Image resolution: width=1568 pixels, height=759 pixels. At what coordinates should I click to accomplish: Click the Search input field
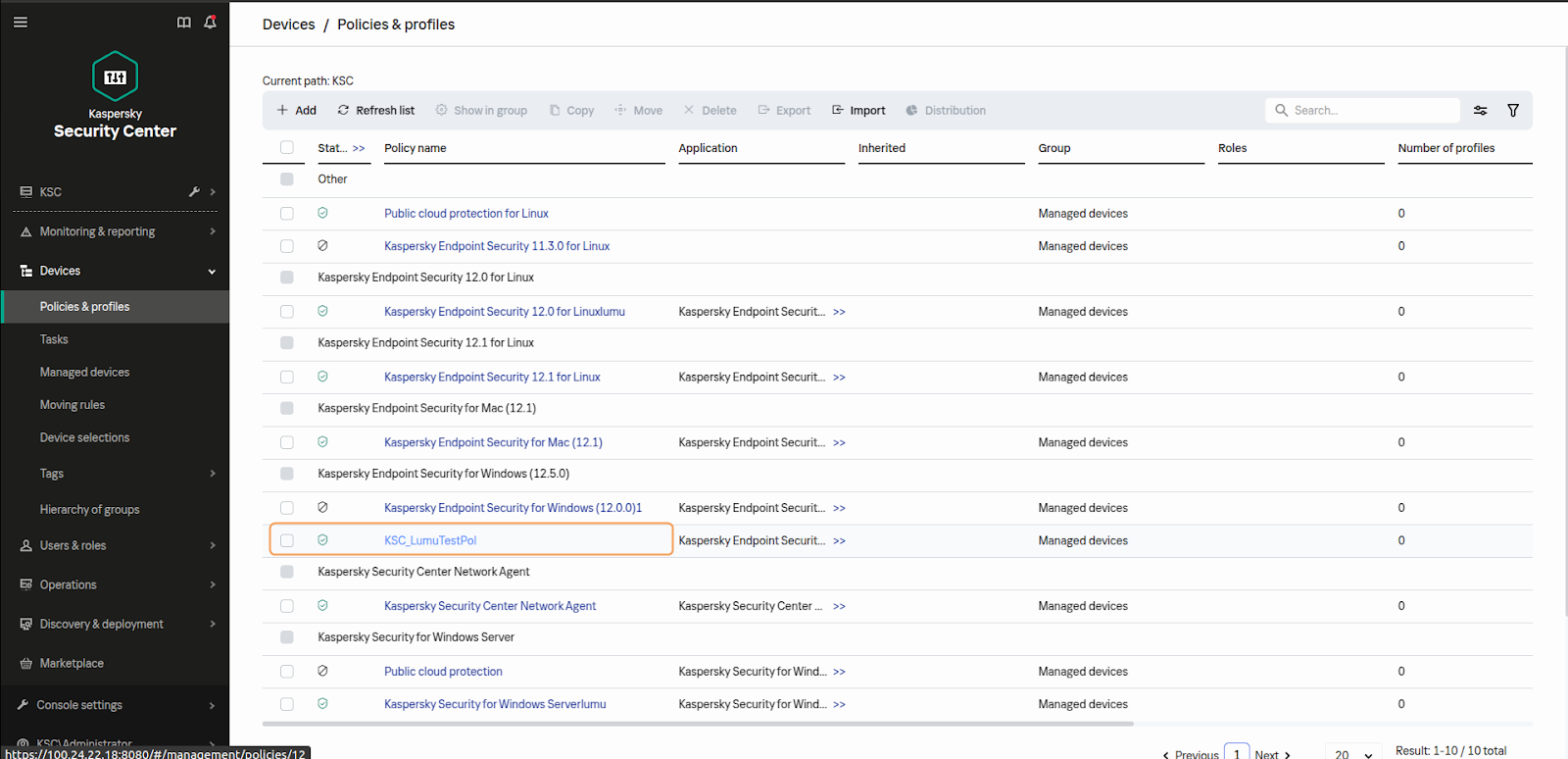pos(1372,111)
